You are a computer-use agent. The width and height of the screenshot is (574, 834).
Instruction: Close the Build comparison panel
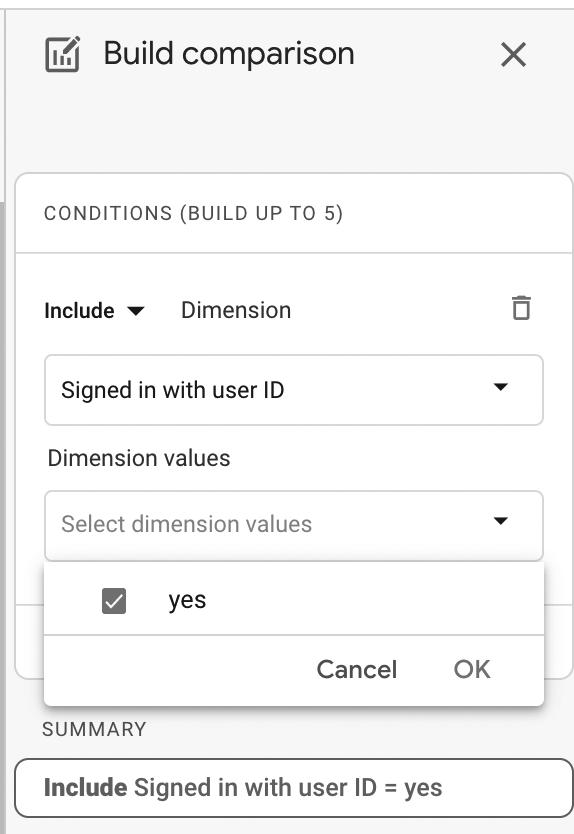(513, 55)
